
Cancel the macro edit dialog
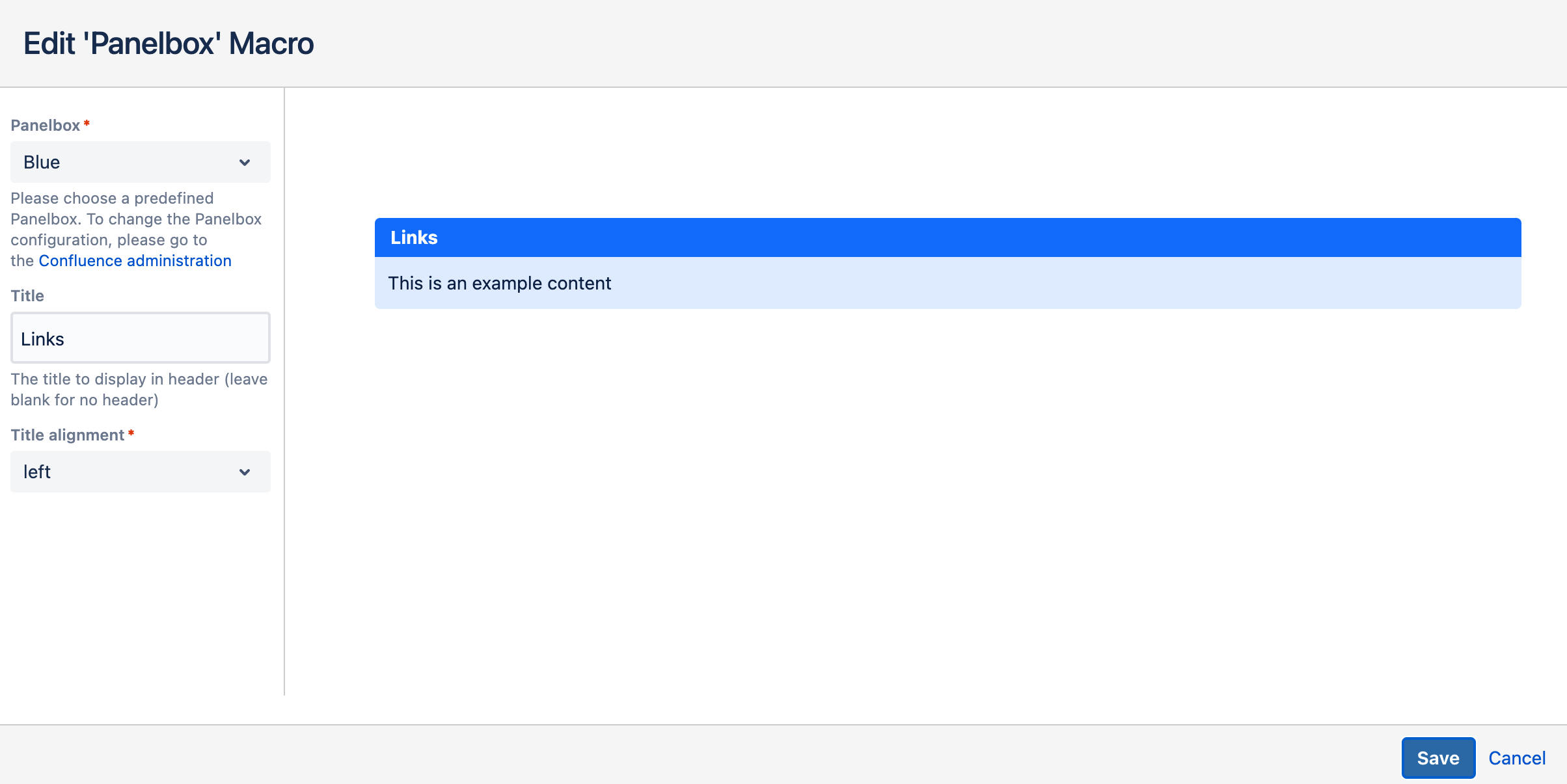pos(1516,758)
